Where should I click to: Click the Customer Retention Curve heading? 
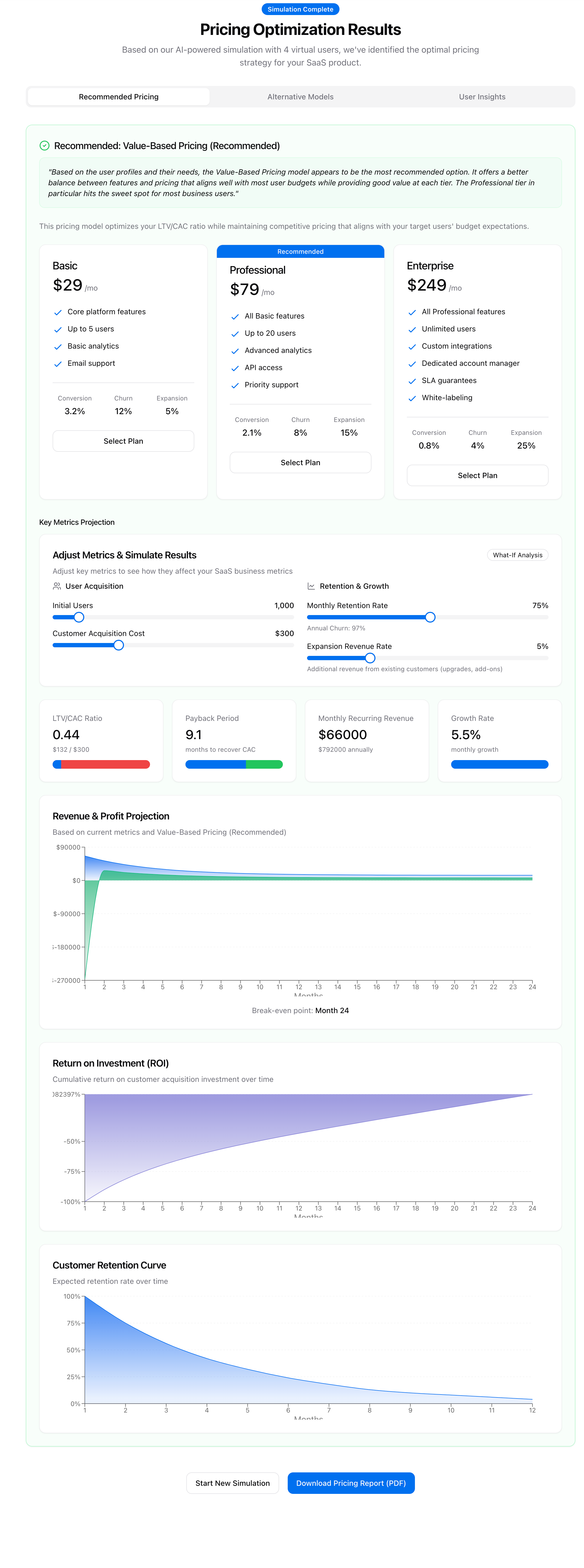pos(109,1266)
